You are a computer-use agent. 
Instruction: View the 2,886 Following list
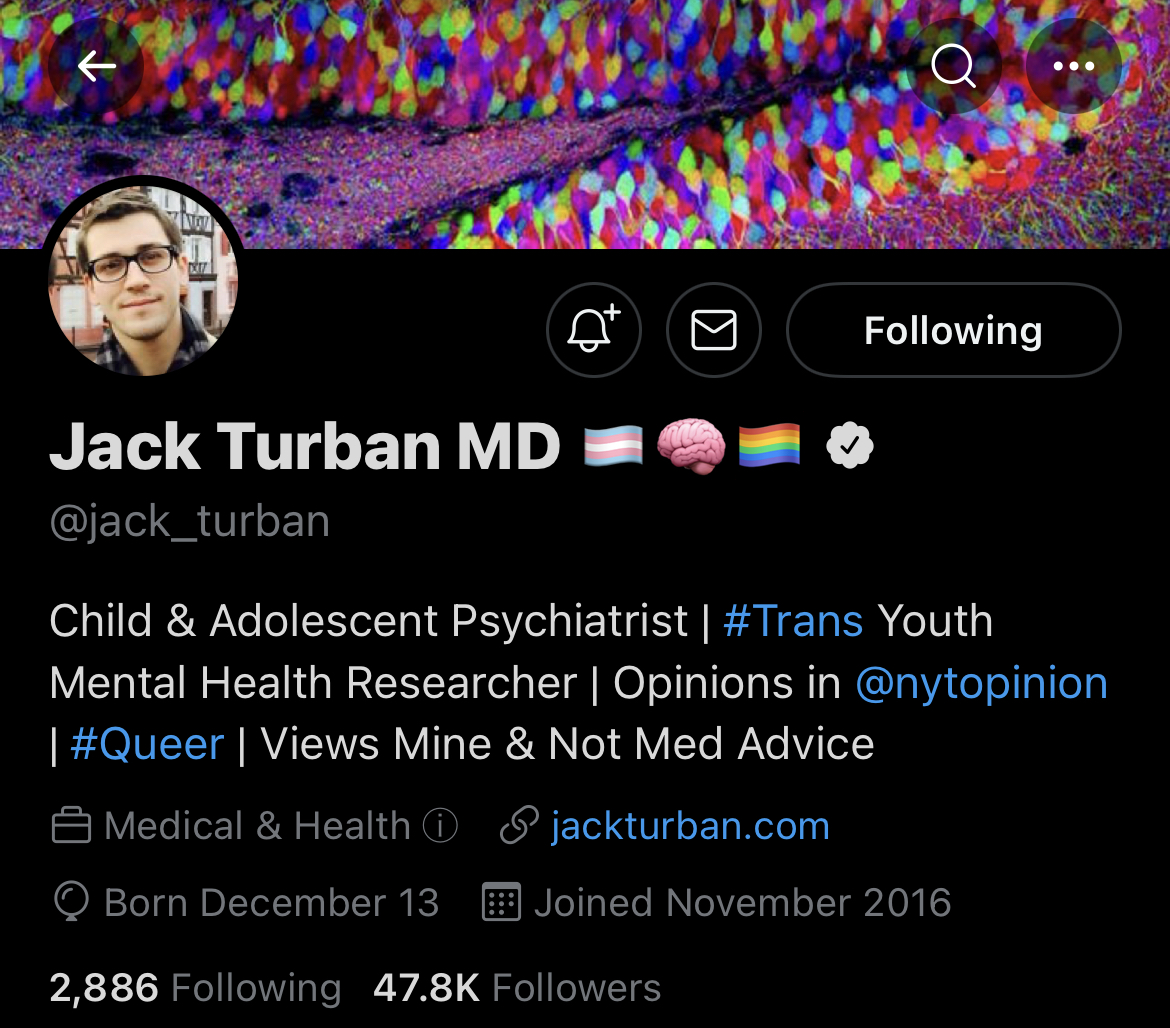pos(195,988)
